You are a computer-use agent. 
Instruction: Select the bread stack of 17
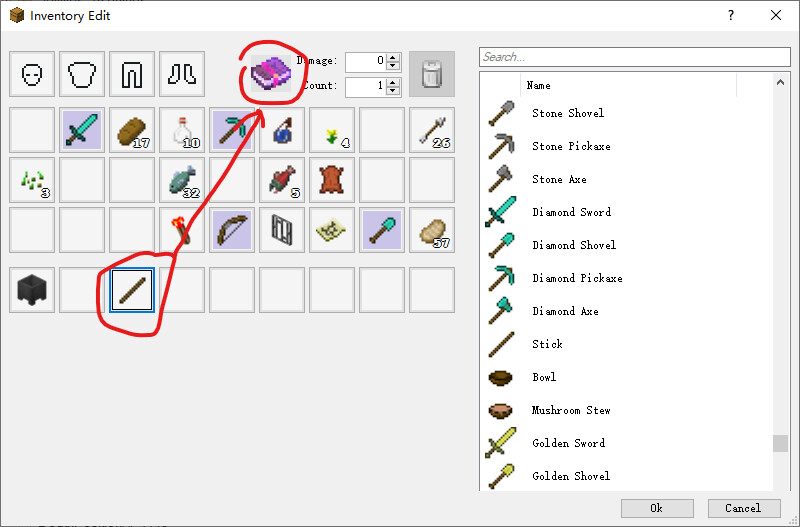(132, 130)
